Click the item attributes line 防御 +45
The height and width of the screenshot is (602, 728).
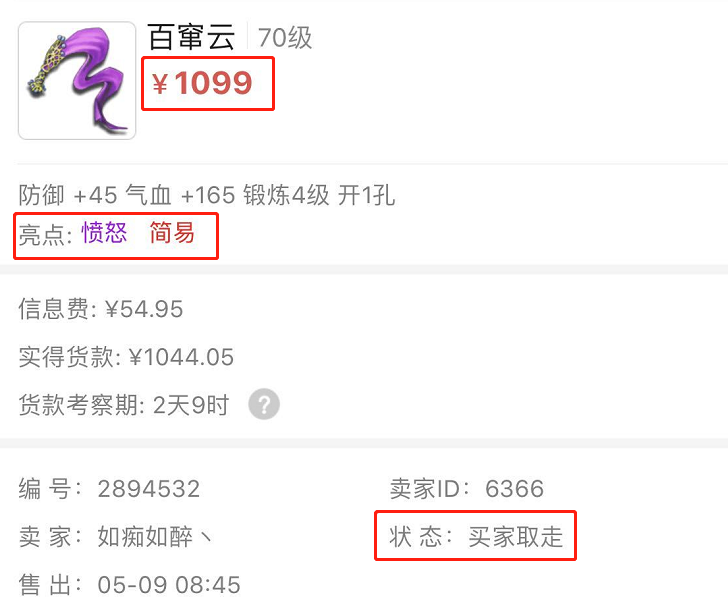[x=207, y=195]
